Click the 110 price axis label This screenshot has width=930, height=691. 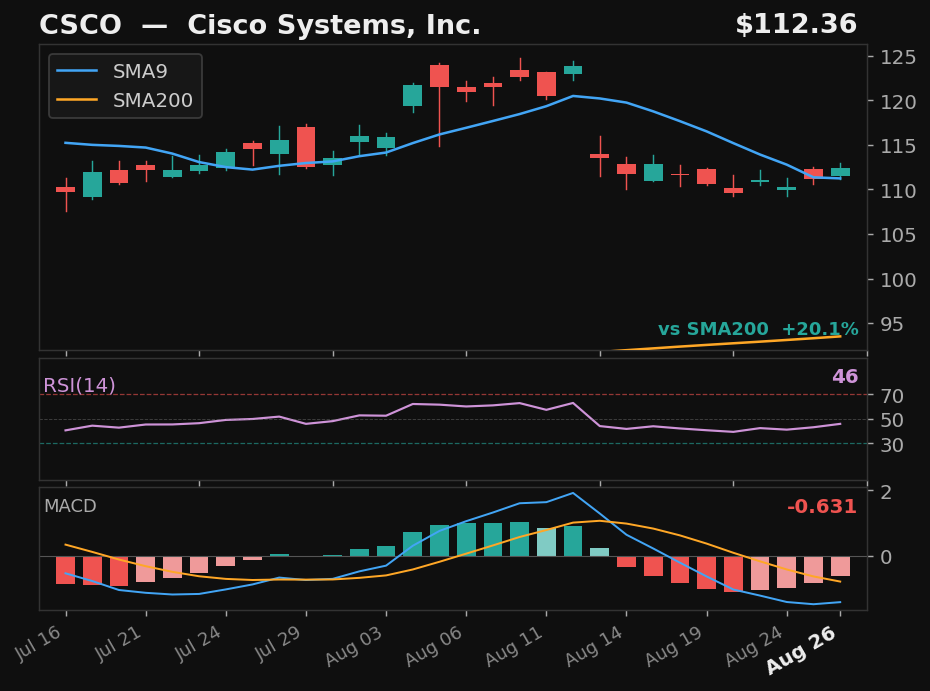click(x=898, y=191)
